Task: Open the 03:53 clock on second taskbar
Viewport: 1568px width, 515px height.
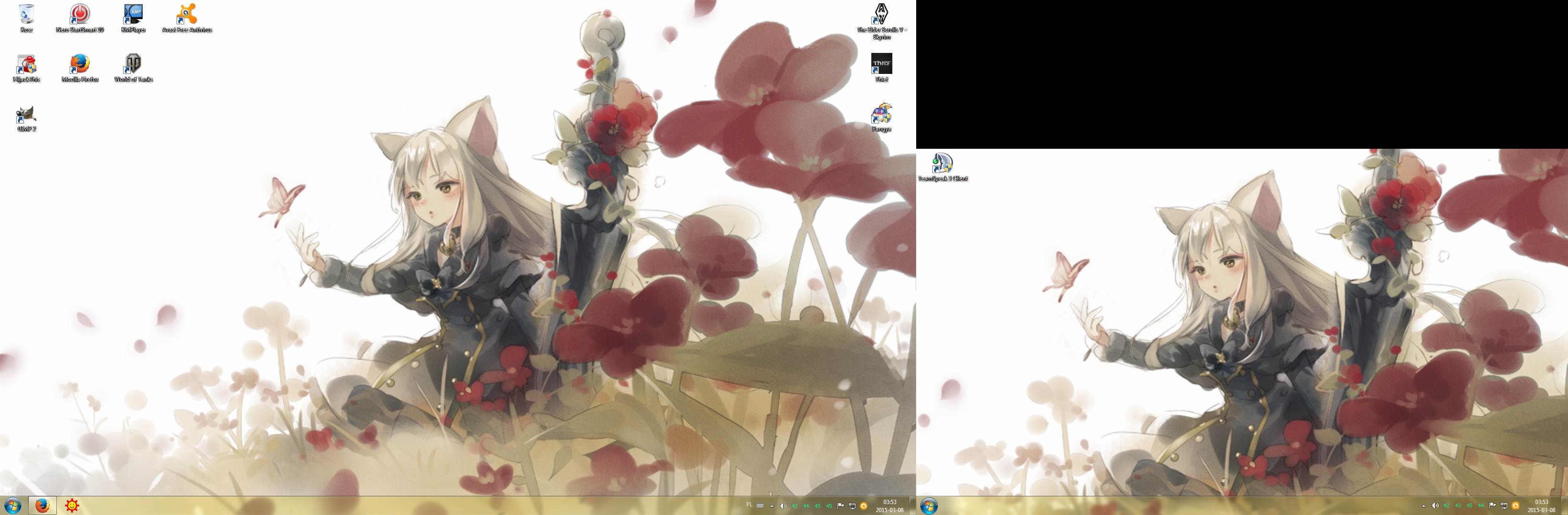Action: pos(1541,506)
